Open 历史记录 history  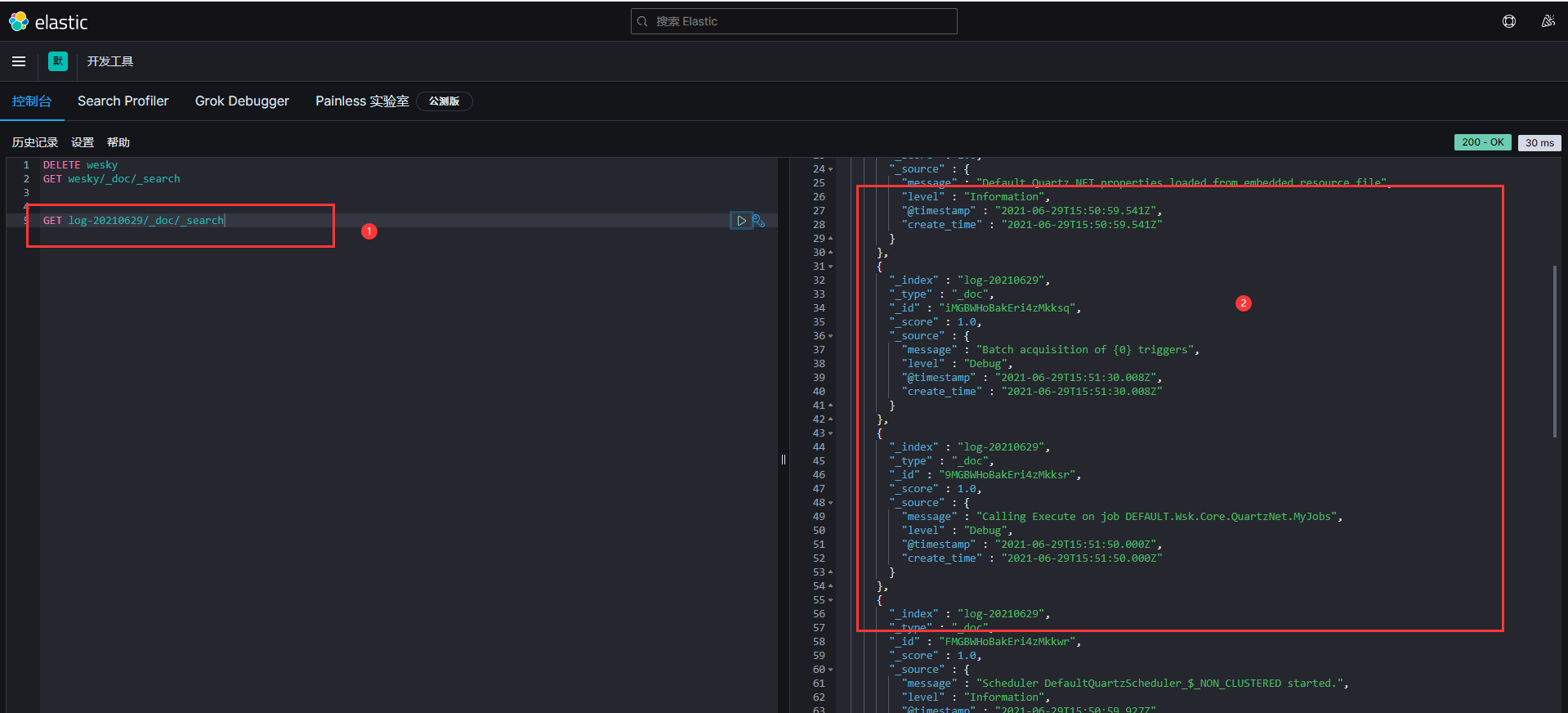click(35, 142)
